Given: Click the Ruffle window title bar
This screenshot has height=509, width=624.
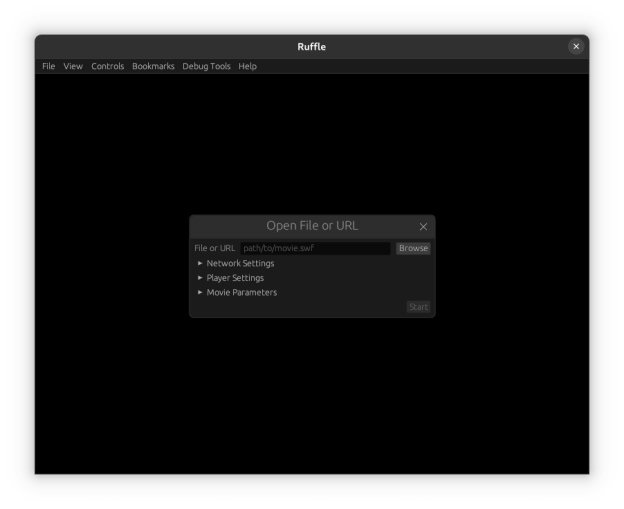Looking at the screenshot, I should (311, 46).
